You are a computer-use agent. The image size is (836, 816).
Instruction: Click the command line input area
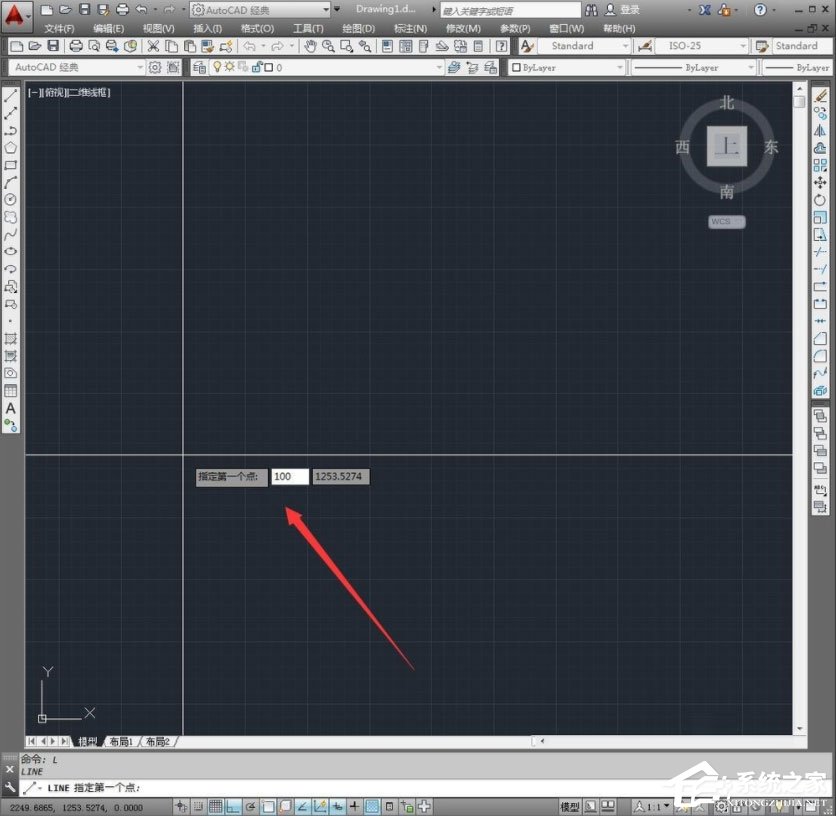coord(341,788)
